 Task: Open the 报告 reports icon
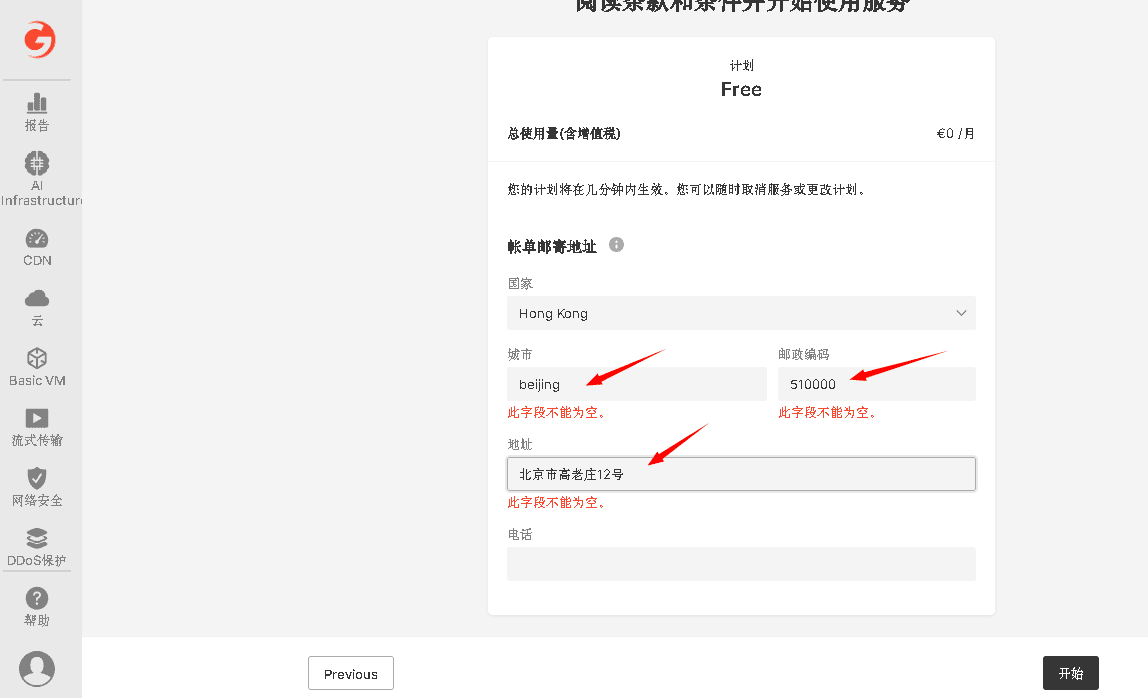(x=37, y=103)
